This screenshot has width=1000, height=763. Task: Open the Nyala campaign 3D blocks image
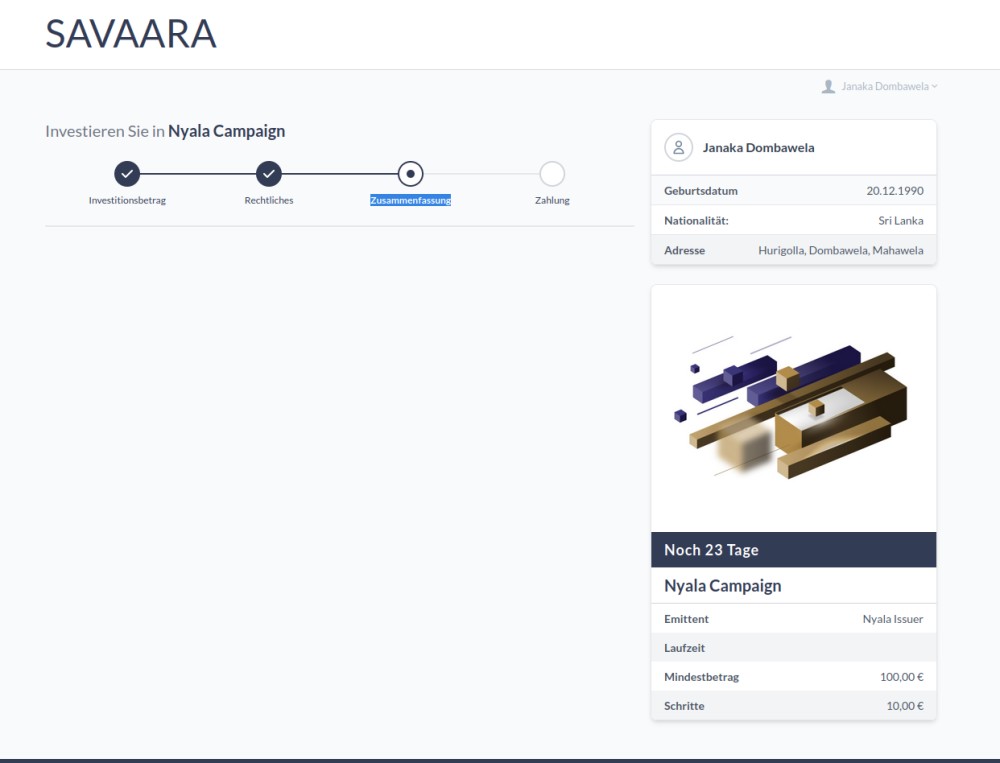793,408
